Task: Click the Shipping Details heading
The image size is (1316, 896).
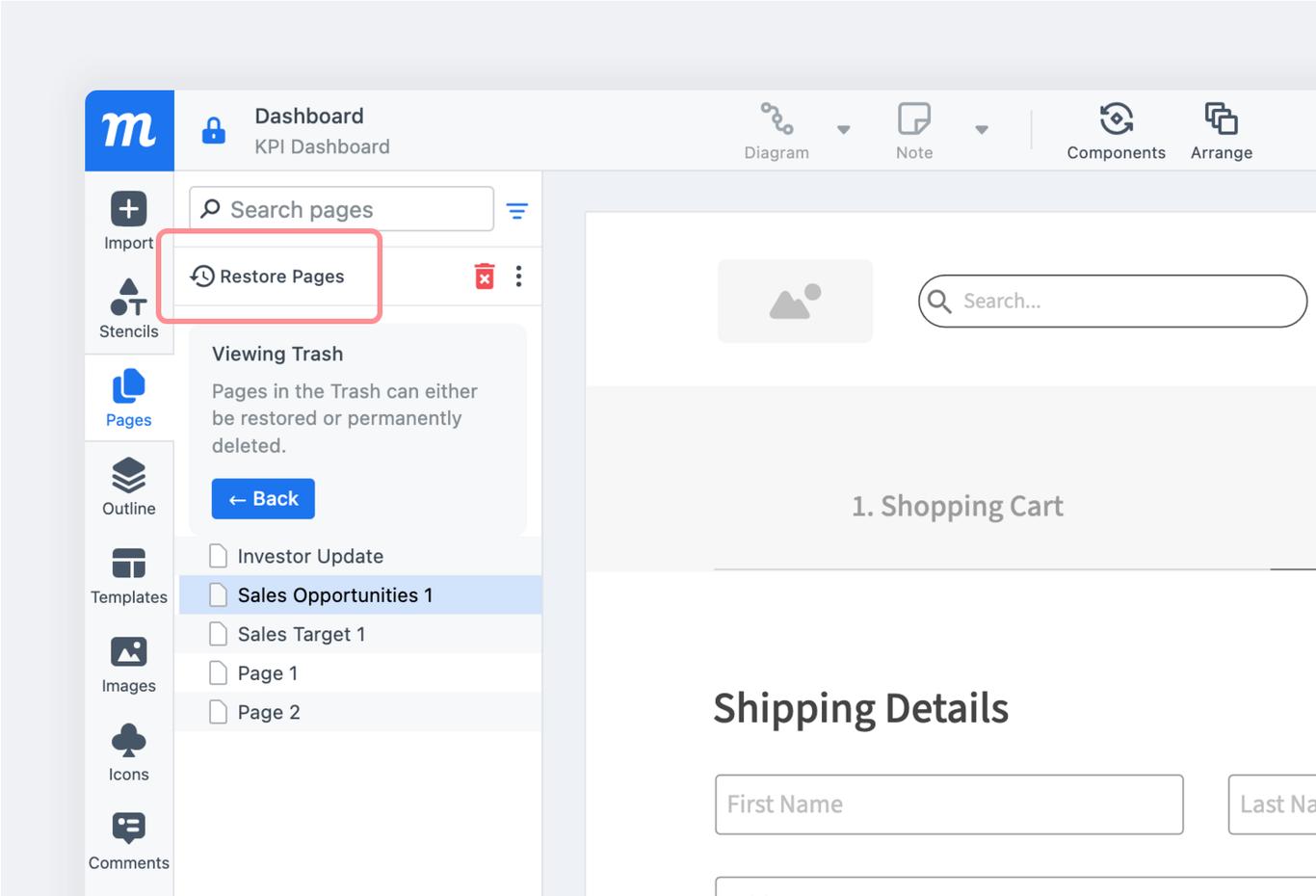Action: (x=861, y=708)
